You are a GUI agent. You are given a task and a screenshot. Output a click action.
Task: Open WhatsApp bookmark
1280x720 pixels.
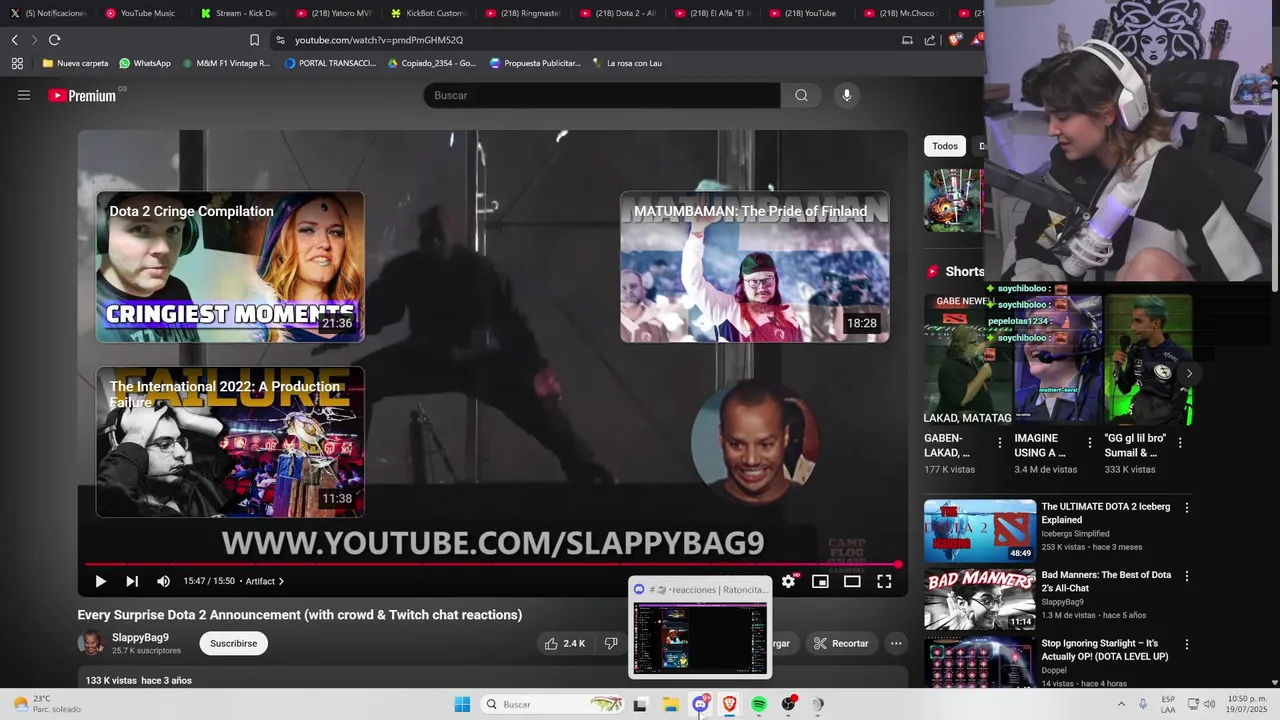point(145,63)
